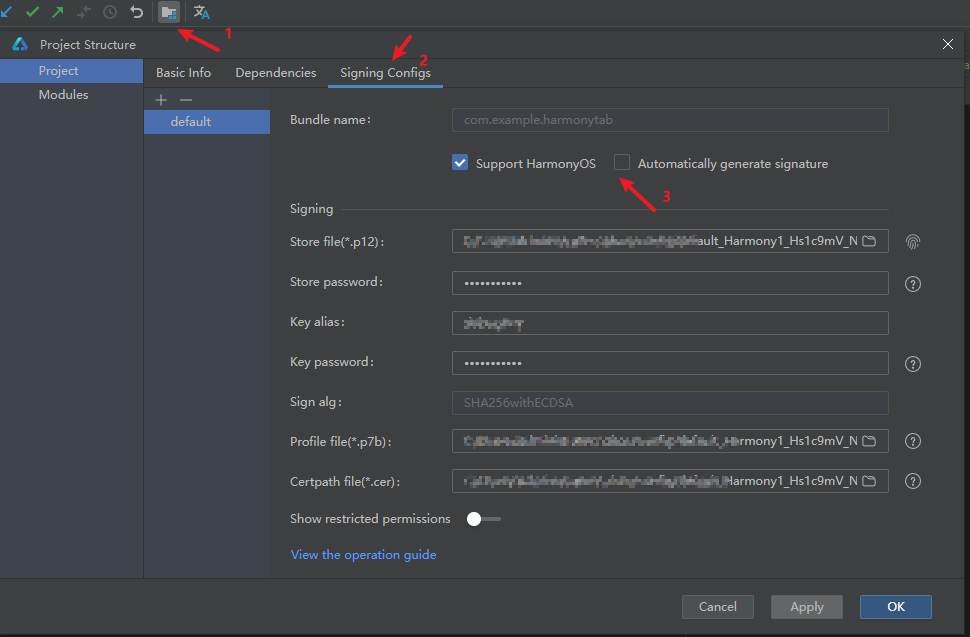The image size is (970, 637).
Task: Switch to the Basic Info tab
Action: coord(183,73)
